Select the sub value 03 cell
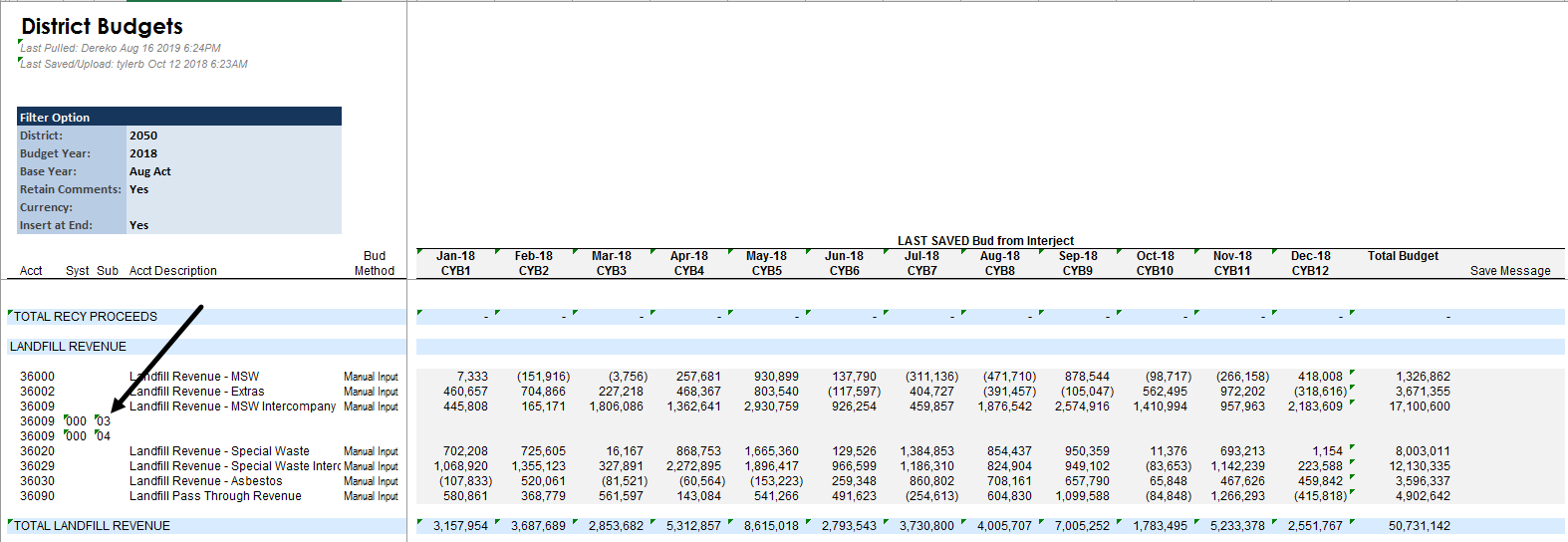Viewport: 1568px width, 542px height. [x=104, y=421]
